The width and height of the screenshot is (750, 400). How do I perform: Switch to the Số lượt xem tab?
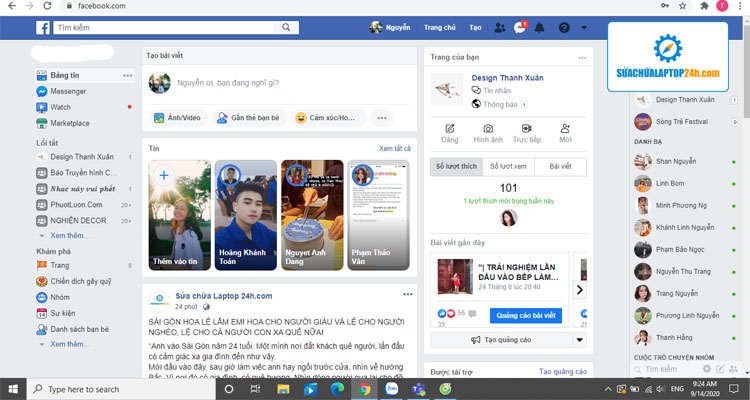pyautogui.click(x=507, y=166)
